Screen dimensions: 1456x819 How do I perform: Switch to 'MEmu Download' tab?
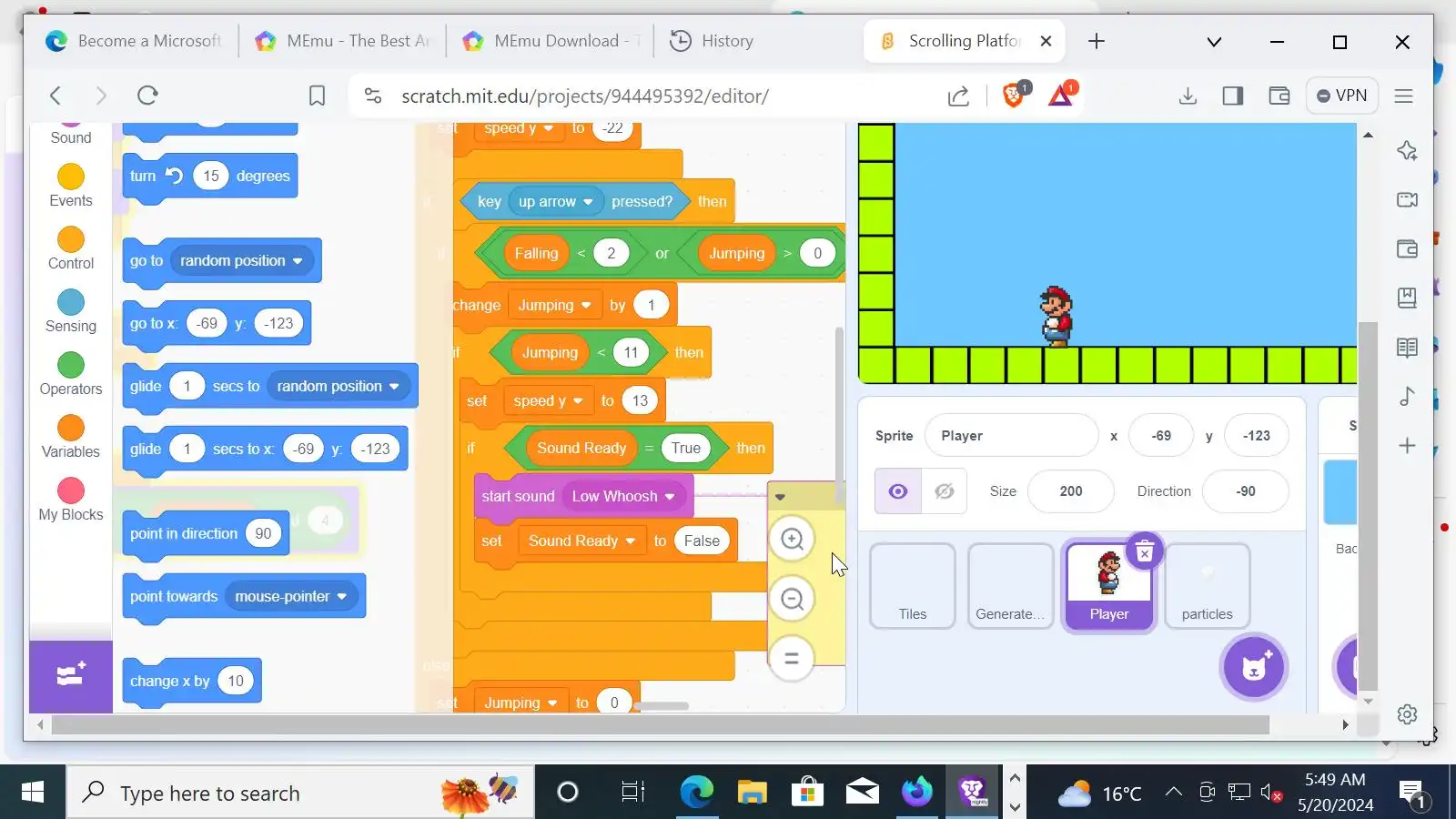click(x=550, y=41)
